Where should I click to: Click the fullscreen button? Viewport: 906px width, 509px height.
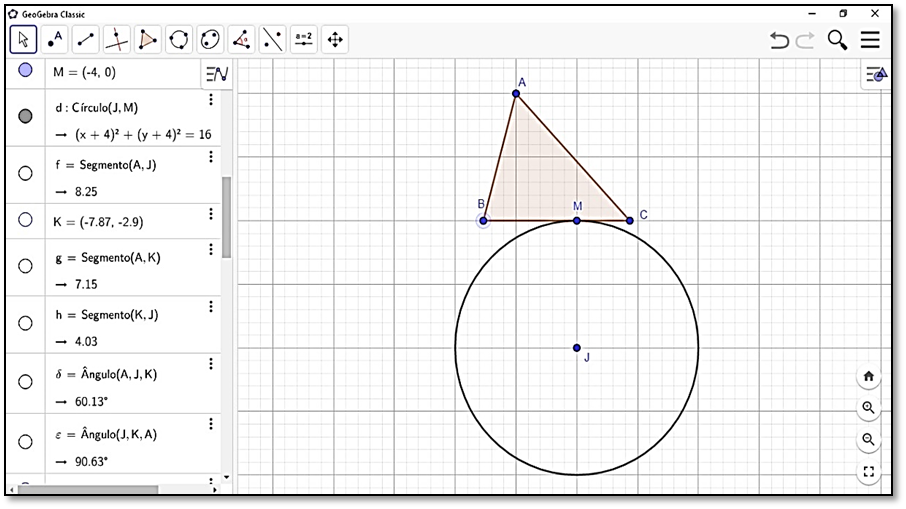coord(868,471)
